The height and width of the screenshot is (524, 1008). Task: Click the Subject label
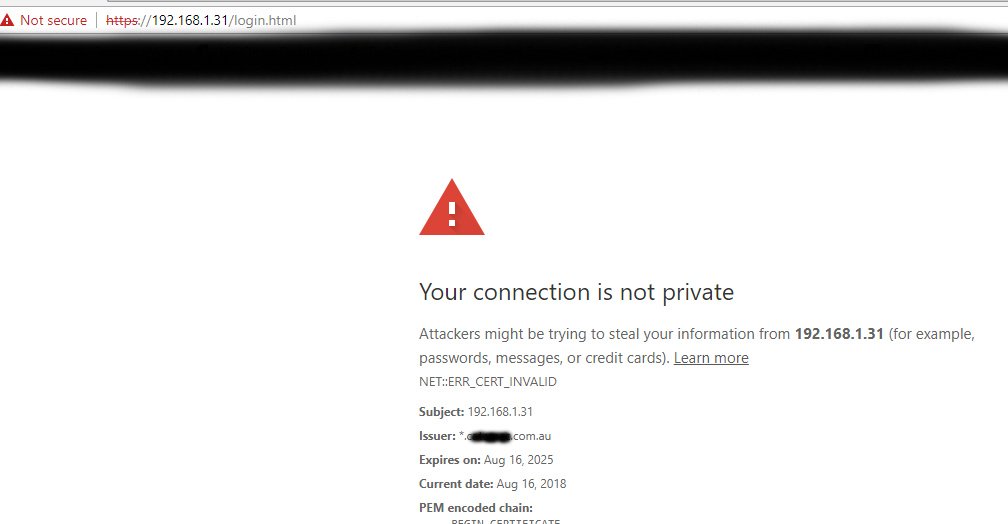[442, 412]
